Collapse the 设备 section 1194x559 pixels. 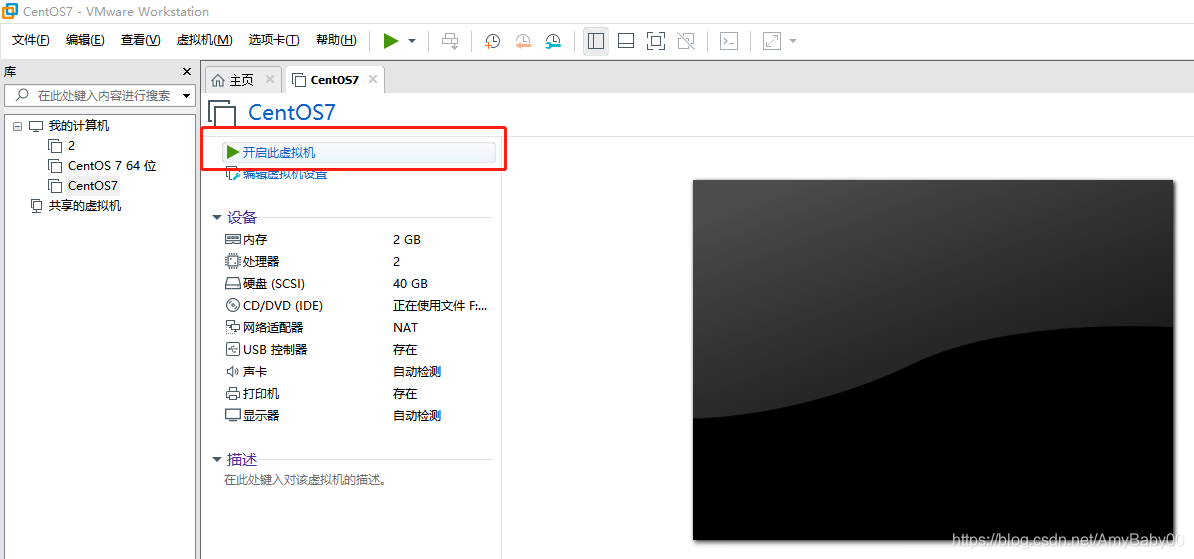pos(217,218)
